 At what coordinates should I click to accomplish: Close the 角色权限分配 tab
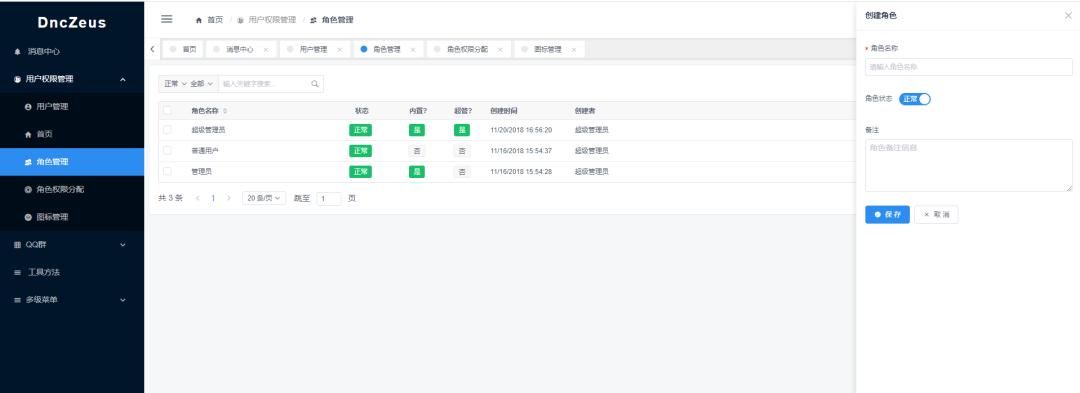point(500,50)
